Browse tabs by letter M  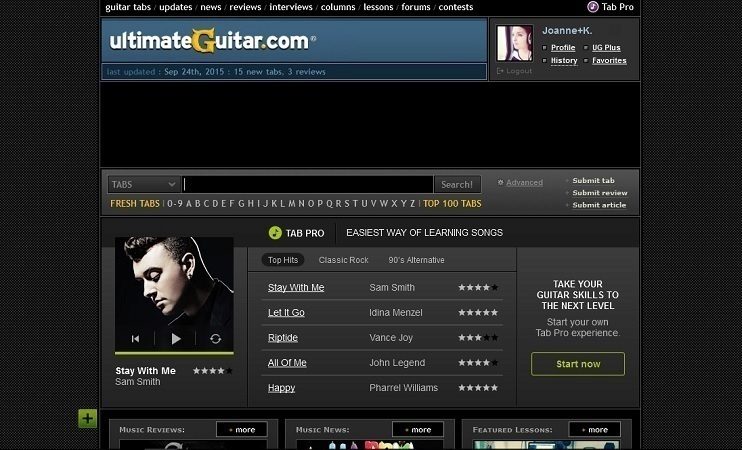[x=292, y=203]
